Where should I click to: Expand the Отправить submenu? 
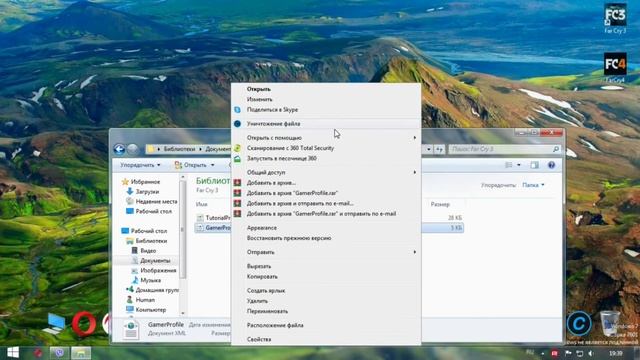pos(326,252)
